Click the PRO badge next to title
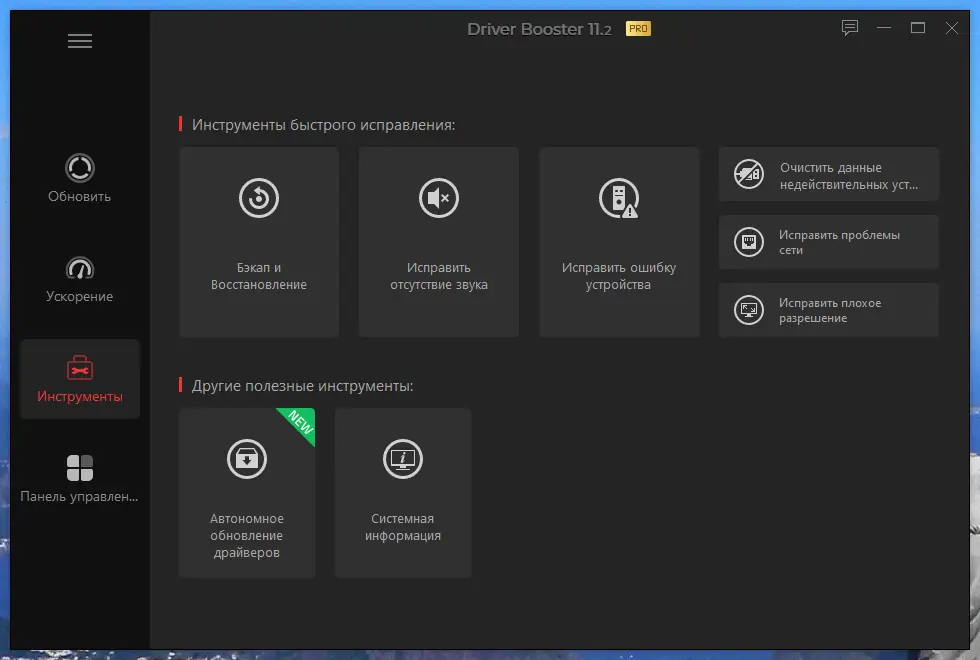This screenshot has height=660, width=980. [x=638, y=29]
